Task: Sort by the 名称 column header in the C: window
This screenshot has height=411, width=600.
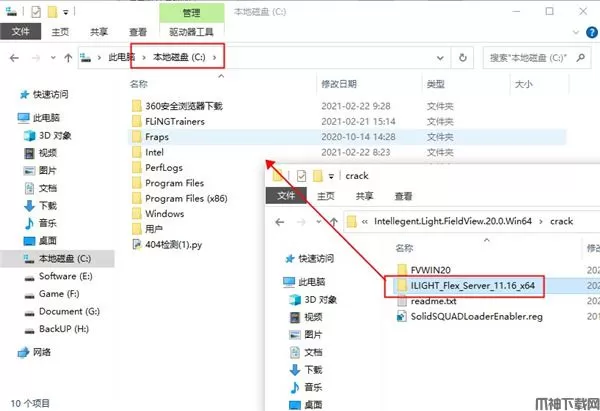Action: tap(139, 84)
